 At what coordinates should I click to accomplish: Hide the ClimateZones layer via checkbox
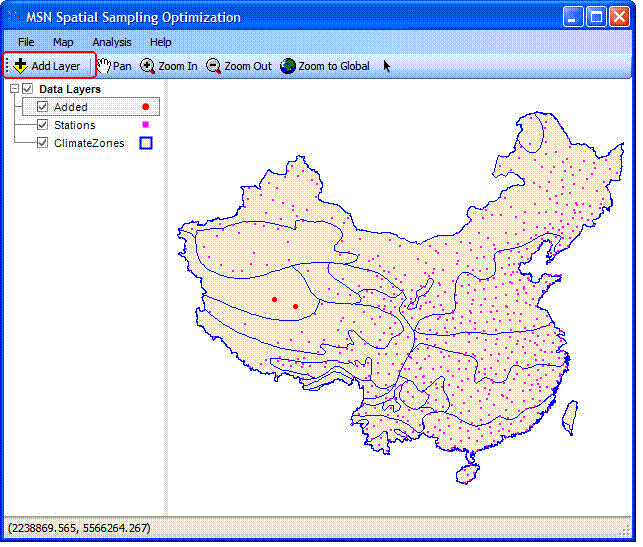pos(42,143)
